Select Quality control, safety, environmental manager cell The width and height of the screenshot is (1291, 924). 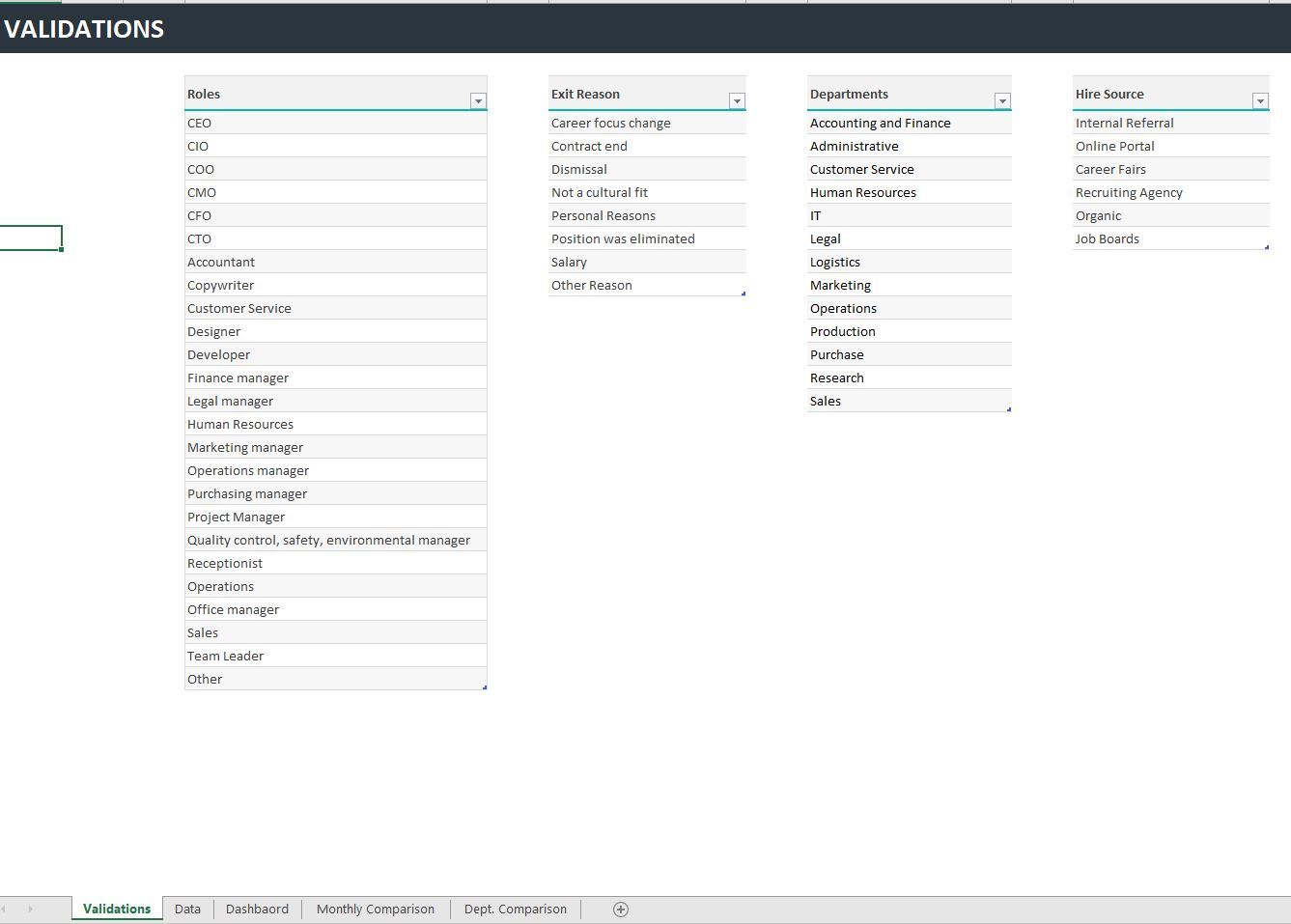pyautogui.click(x=336, y=540)
